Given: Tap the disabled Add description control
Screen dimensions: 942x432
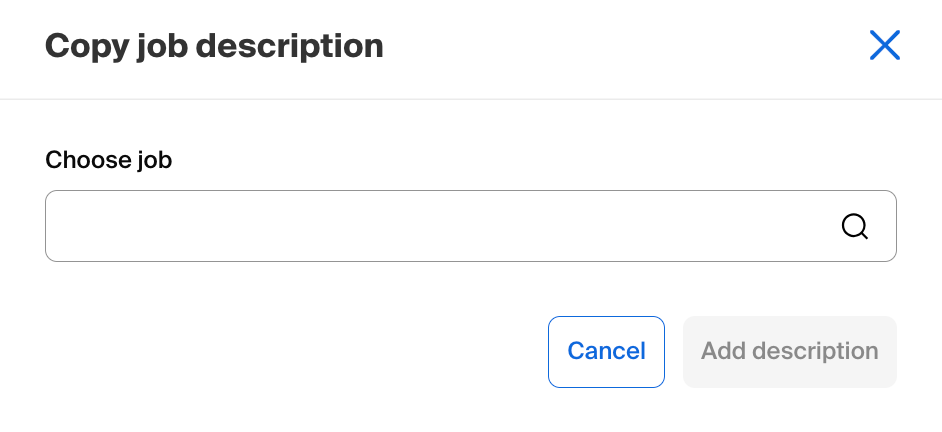Looking at the screenshot, I should (x=789, y=351).
